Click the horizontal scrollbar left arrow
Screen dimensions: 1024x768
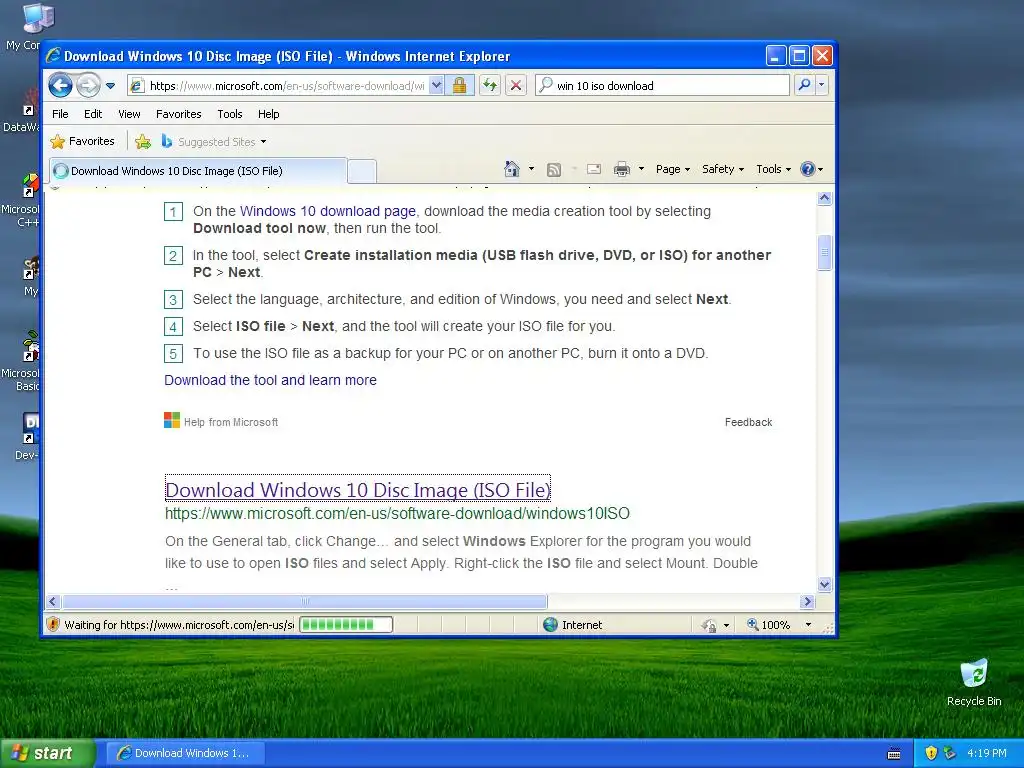[54, 601]
